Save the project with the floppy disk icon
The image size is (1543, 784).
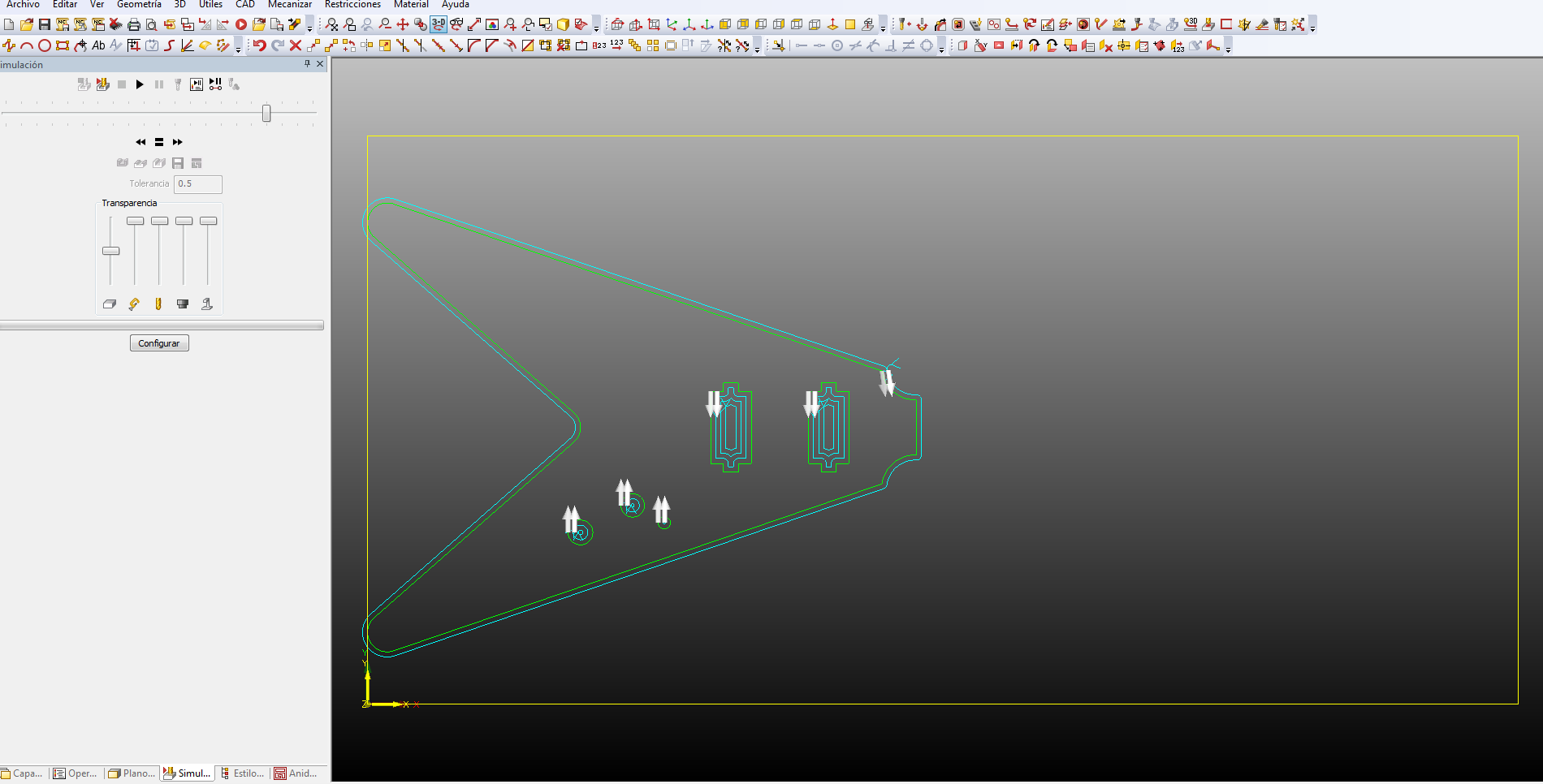click(x=45, y=24)
